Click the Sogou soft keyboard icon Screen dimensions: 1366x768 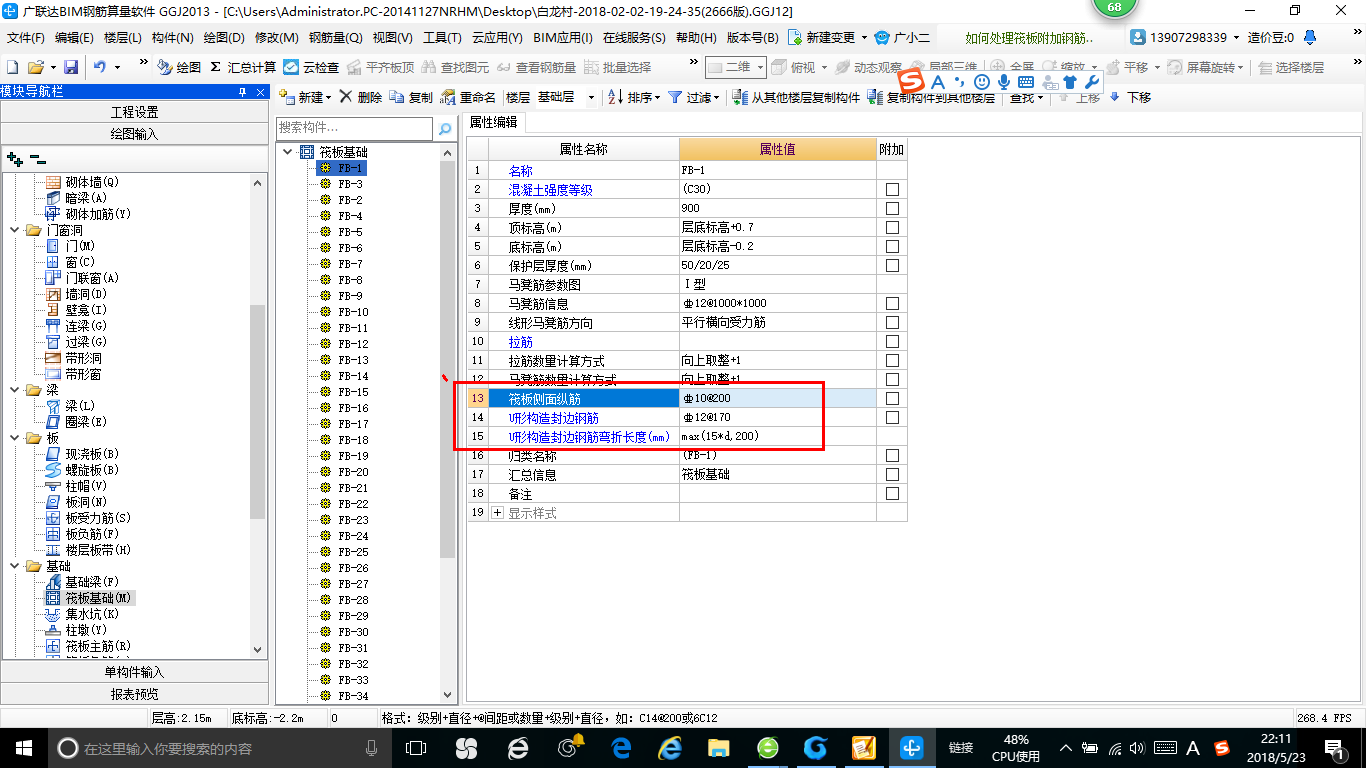coord(1026,81)
